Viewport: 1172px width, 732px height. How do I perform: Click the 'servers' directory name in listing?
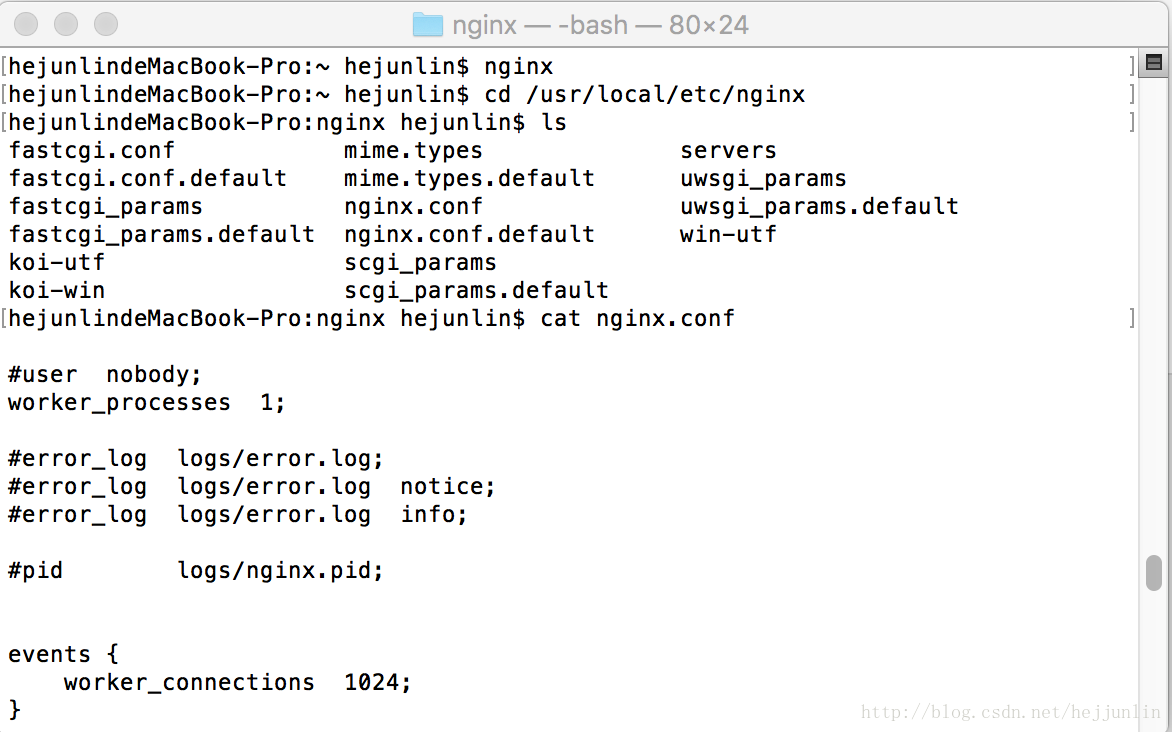pos(728,150)
